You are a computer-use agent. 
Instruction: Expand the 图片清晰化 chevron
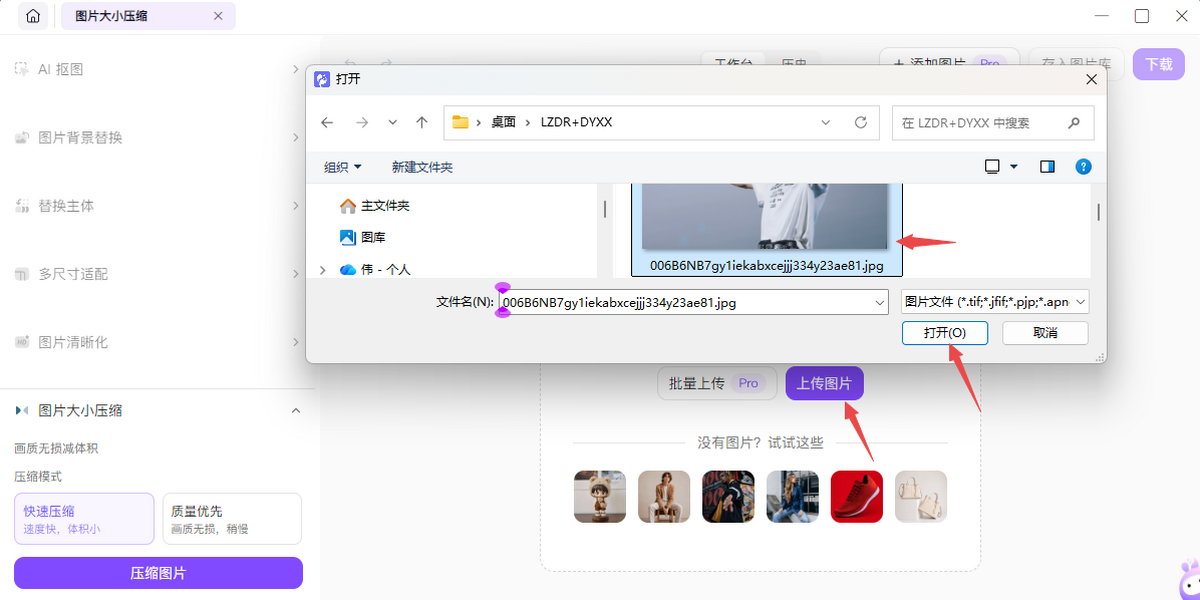296,341
